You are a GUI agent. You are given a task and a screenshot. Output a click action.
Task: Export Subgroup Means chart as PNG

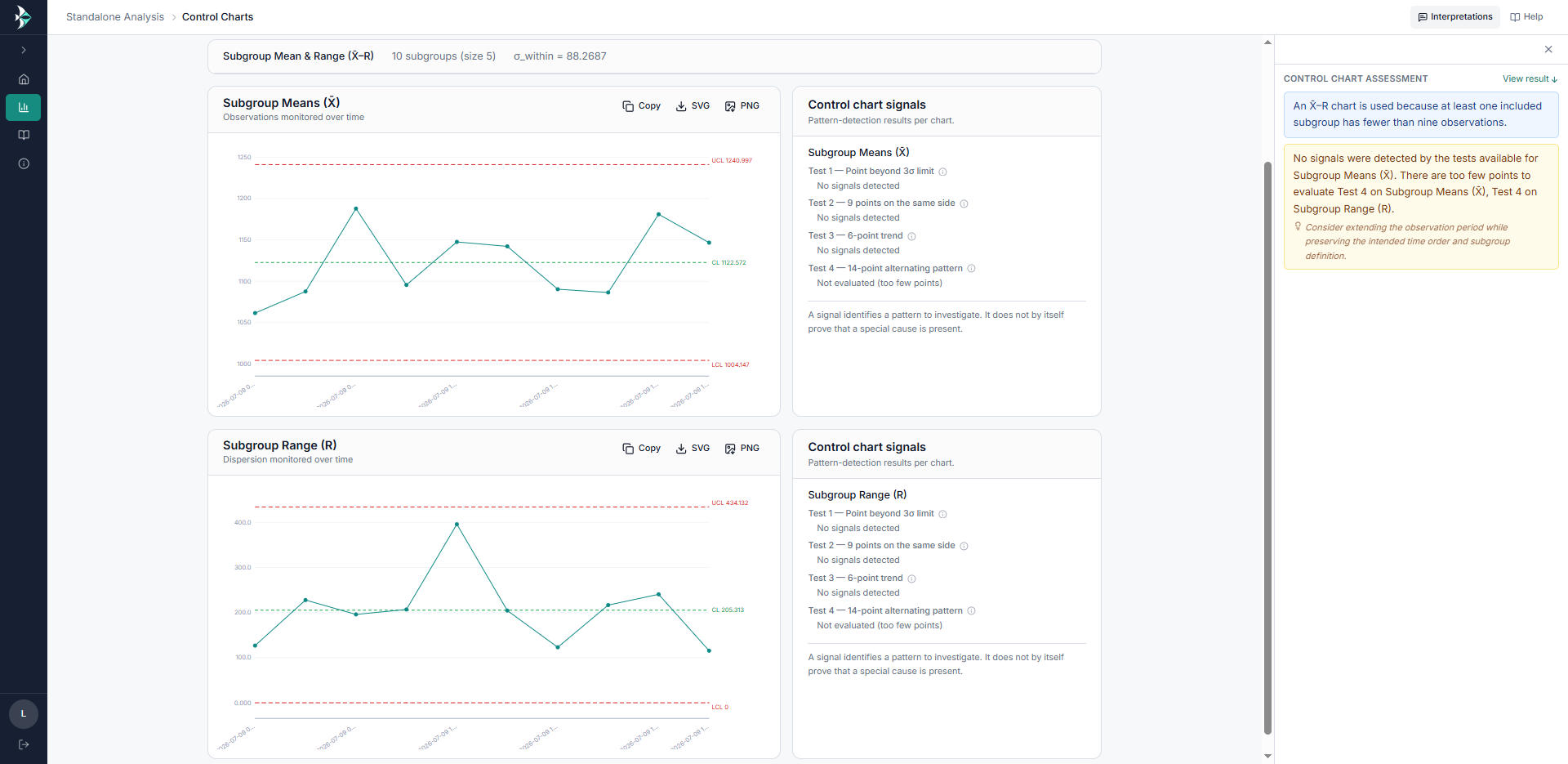[x=742, y=106]
